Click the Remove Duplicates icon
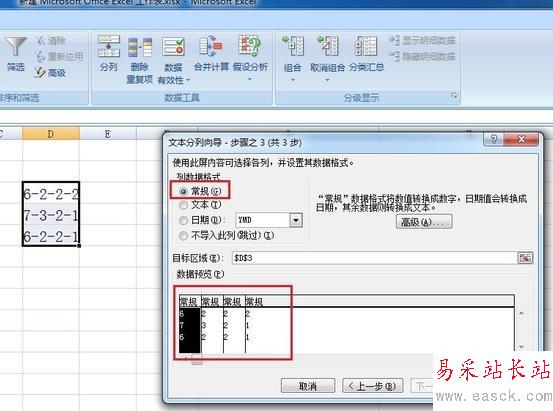 tap(140, 47)
